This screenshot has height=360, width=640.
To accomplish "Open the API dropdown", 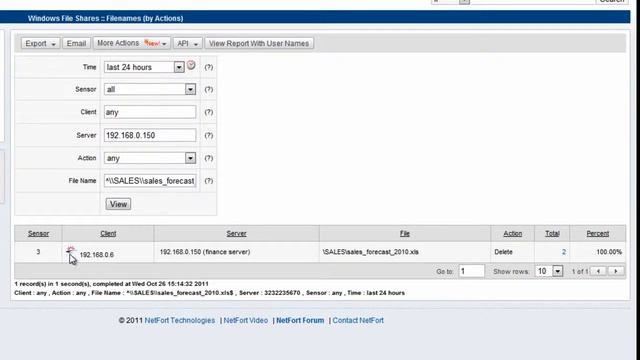I will coord(187,43).
